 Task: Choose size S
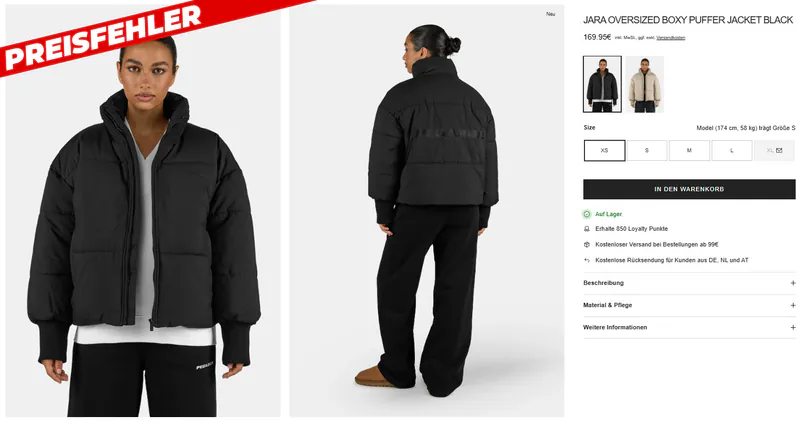pyautogui.click(x=647, y=151)
